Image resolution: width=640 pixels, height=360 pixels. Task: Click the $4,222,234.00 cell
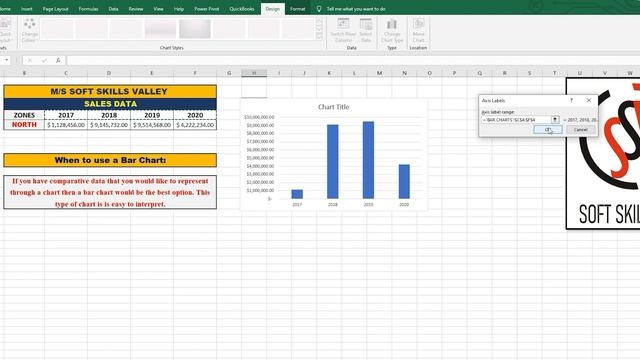coord(195,124)
